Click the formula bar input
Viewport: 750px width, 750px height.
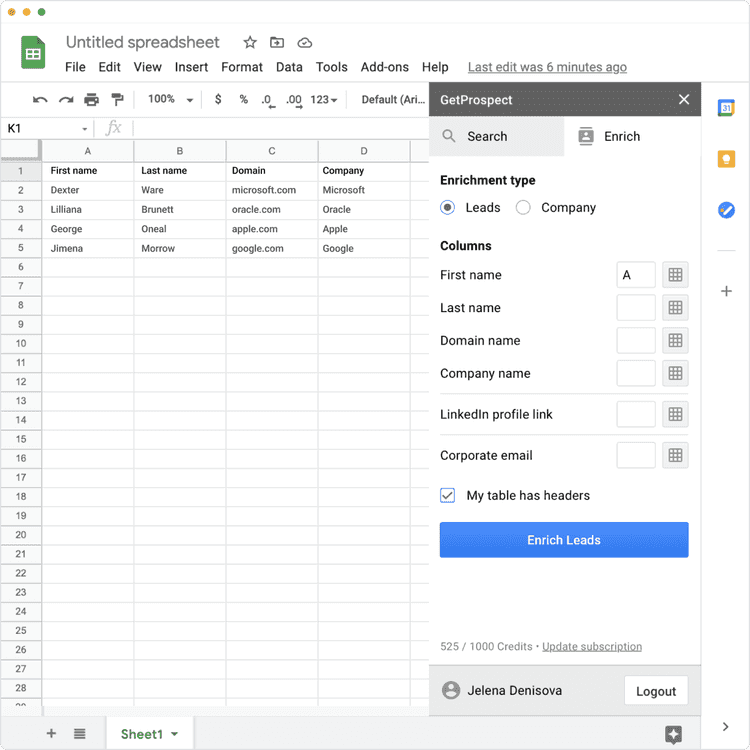coord(281,128)
